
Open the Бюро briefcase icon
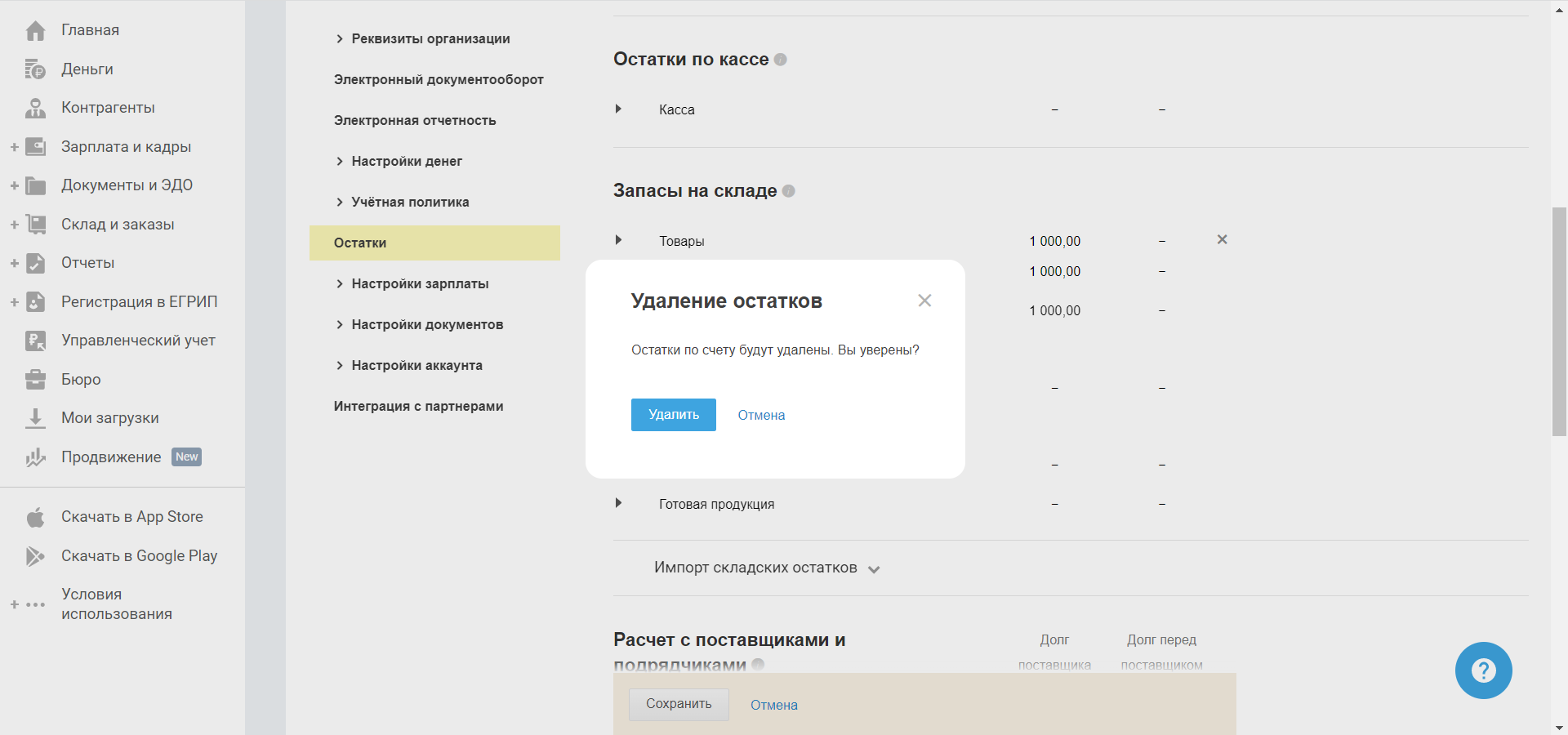pos(35,380)
